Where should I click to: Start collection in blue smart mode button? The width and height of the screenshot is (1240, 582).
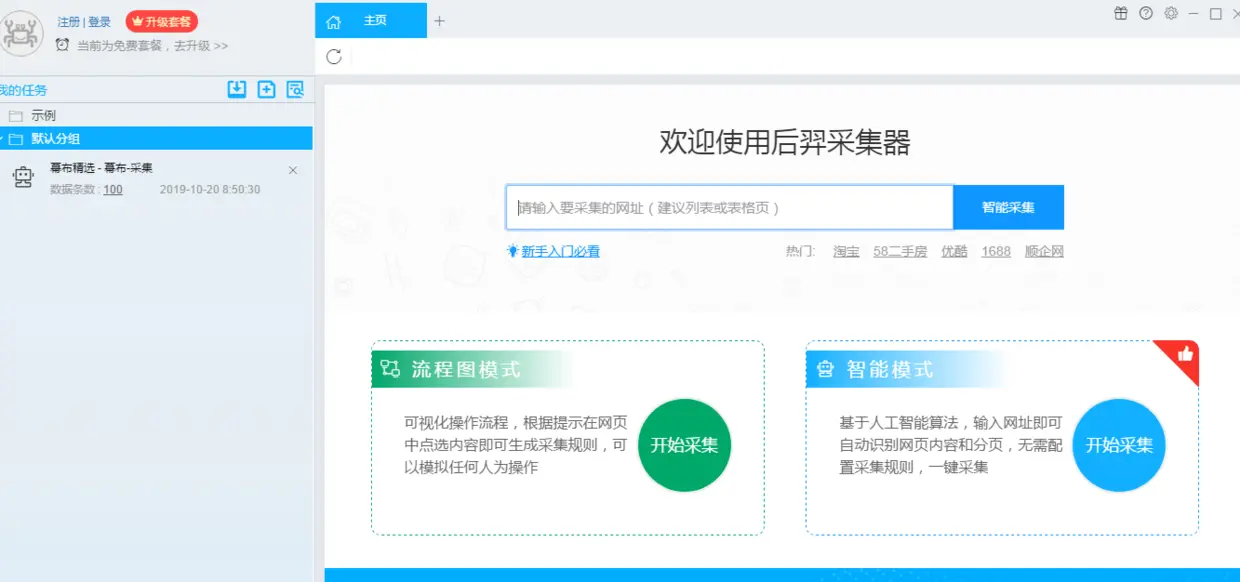pos(1119,445)
